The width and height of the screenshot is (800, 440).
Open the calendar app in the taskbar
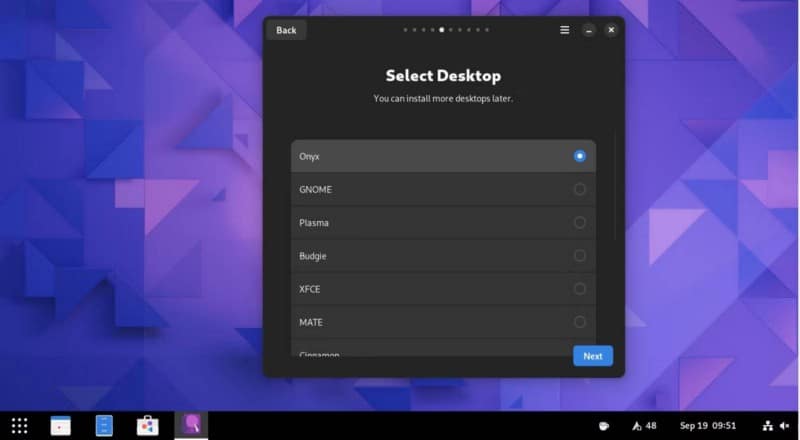coord(61,426)
